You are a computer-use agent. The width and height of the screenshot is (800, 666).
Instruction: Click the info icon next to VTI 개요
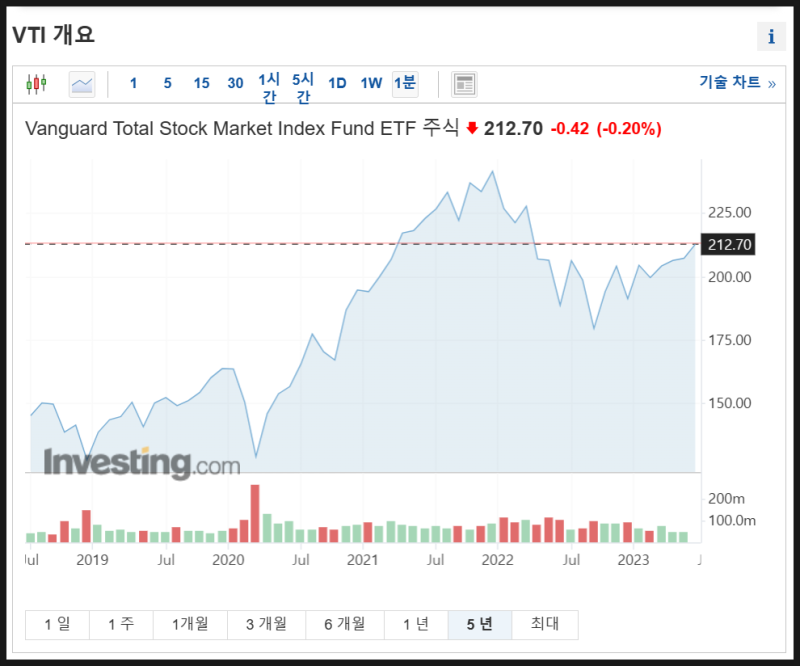pos(770,36)
